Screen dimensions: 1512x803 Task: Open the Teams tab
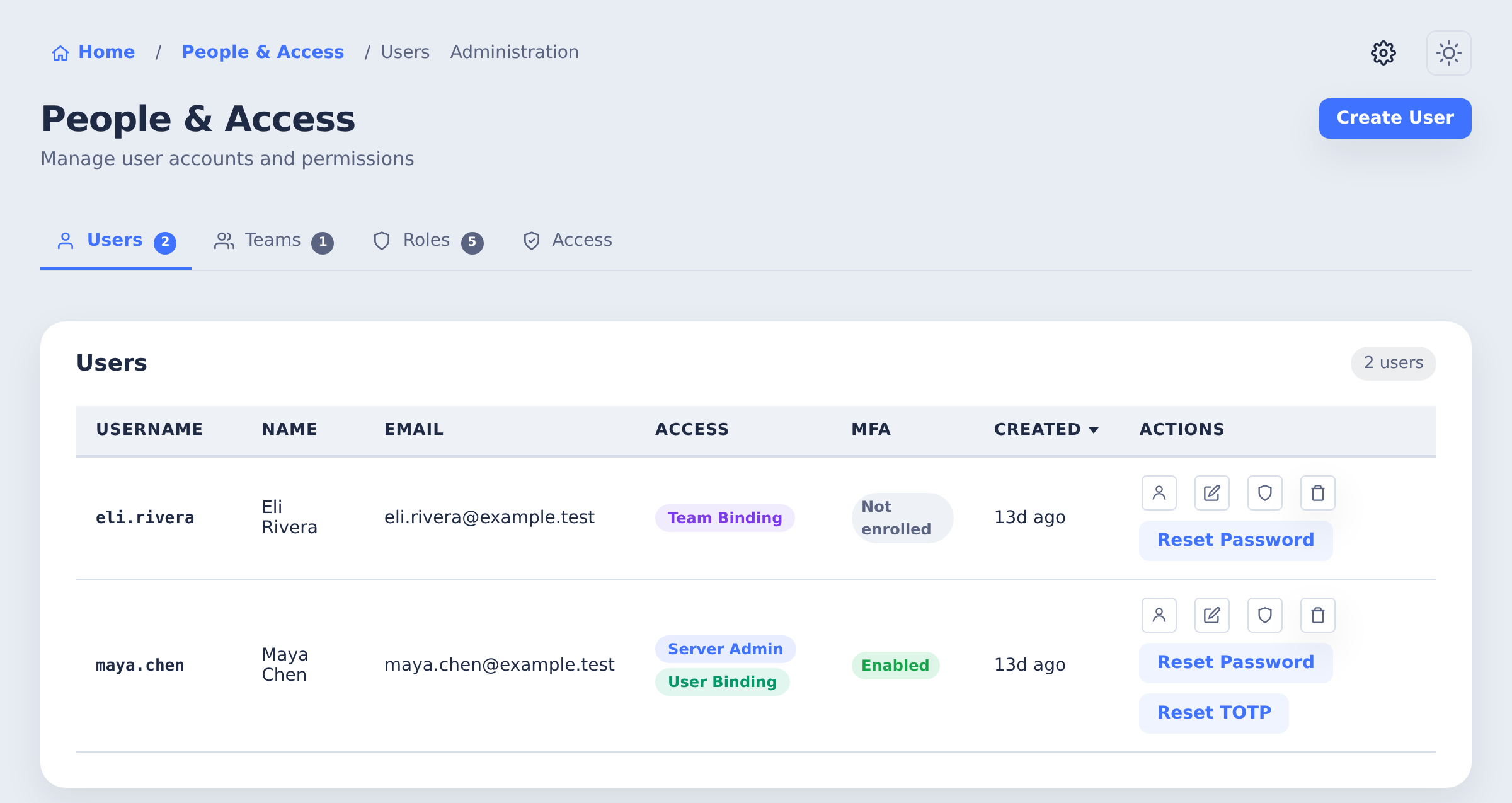pos(273,241)
